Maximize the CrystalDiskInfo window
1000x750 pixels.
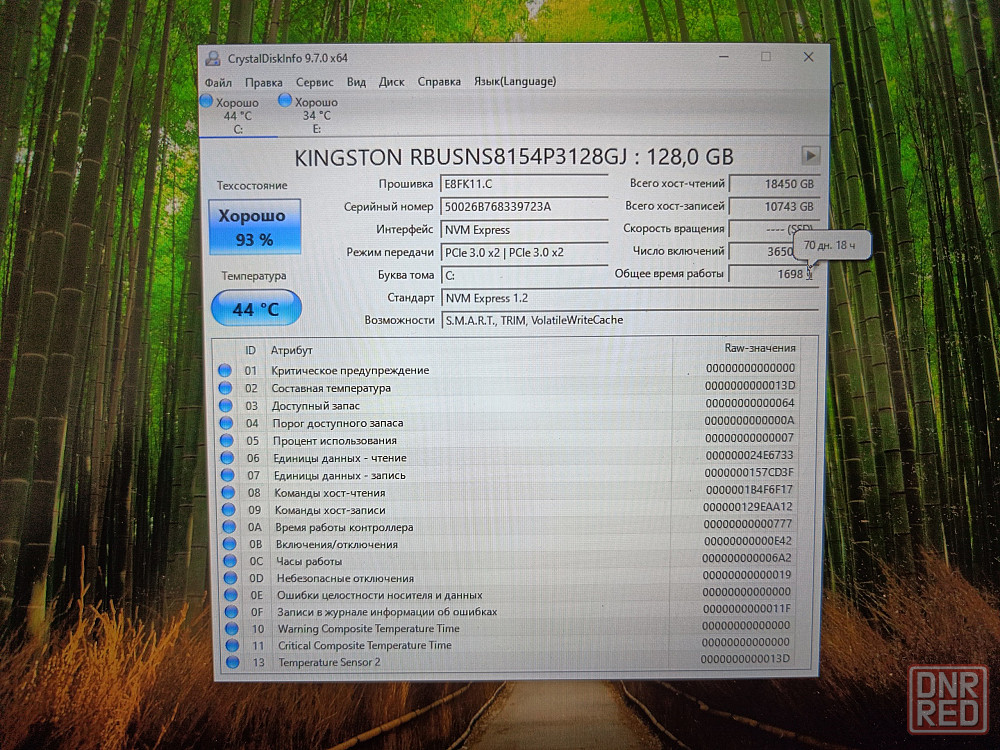click(x=766, y=57)
